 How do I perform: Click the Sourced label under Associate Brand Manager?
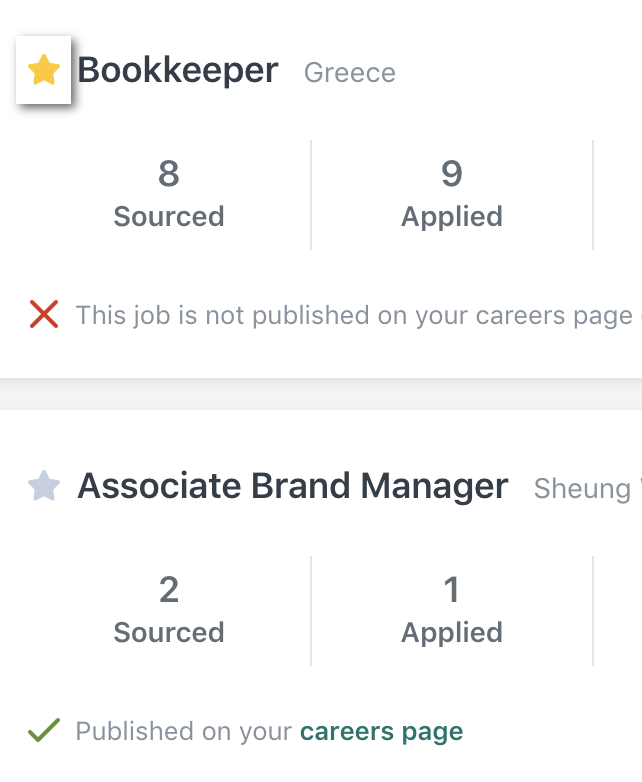click(169, 632)
